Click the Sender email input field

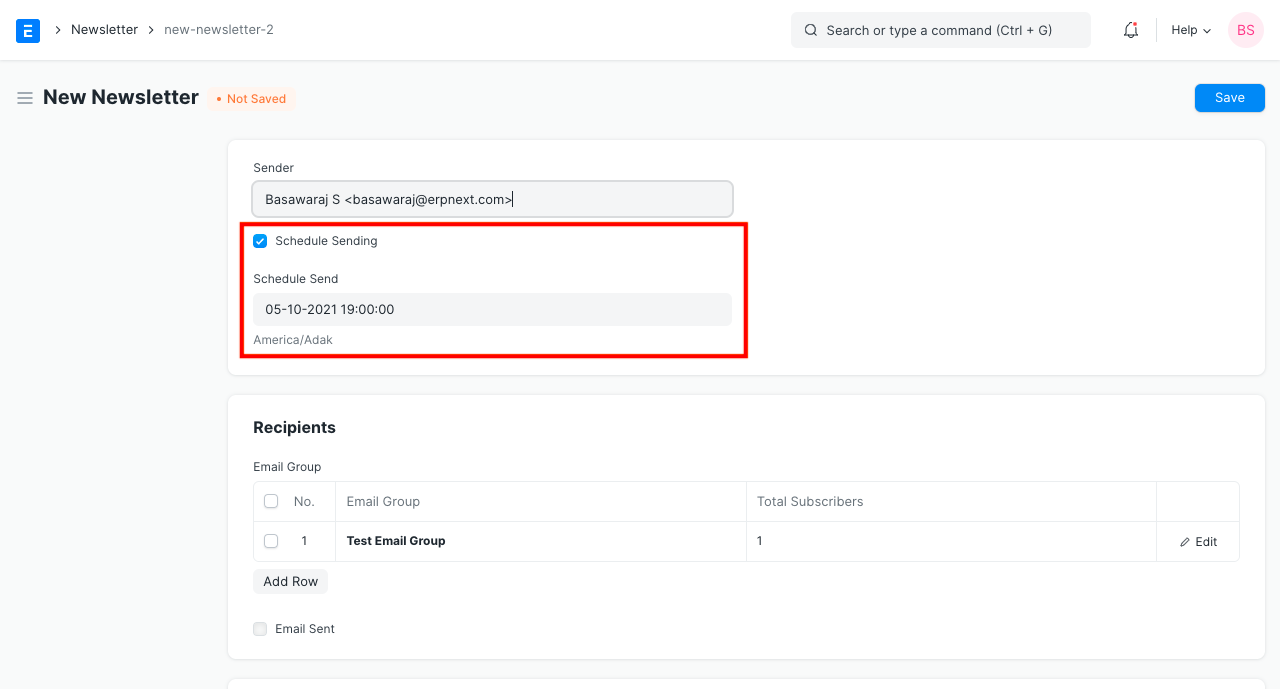[492, 199]
